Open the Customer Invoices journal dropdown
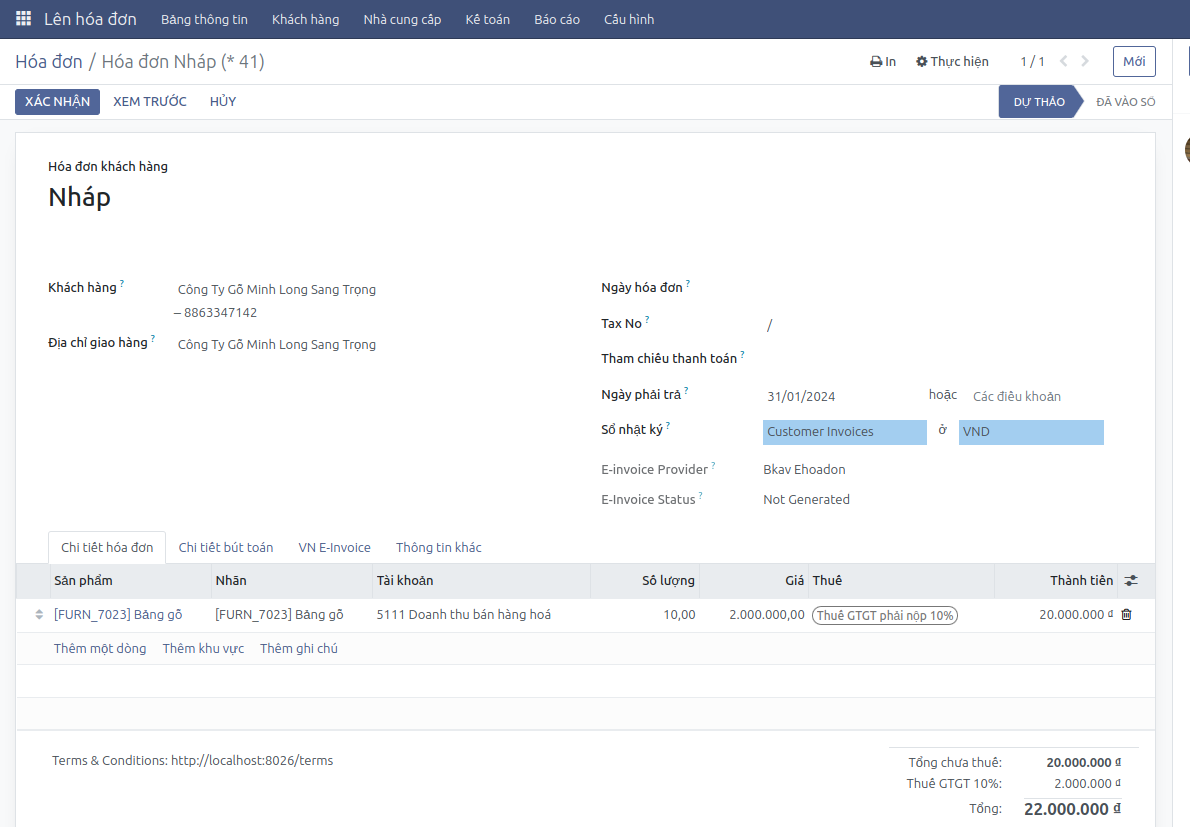This screenshot has width=1190, height=827. click(x=844, y=432)
